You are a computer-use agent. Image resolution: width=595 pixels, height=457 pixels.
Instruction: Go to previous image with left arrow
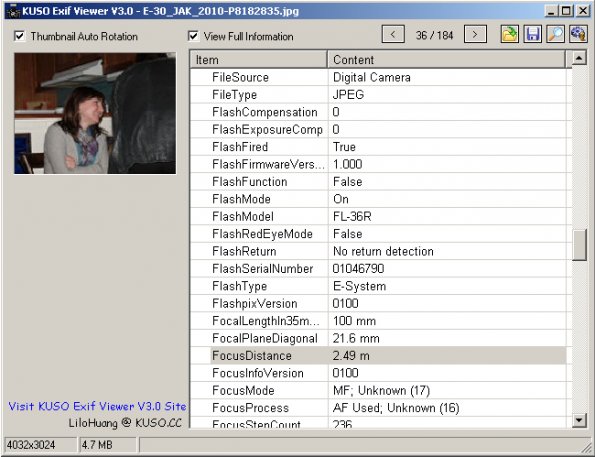[x=393, y=35]
